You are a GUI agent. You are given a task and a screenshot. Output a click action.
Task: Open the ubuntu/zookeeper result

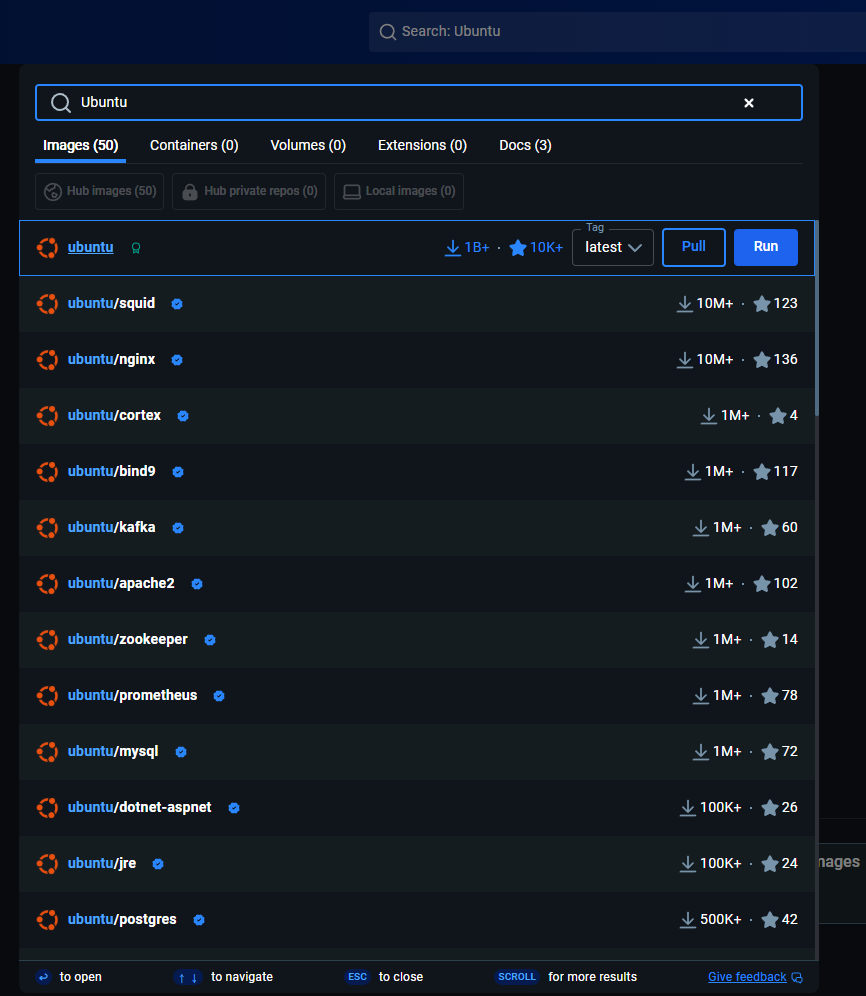[x=417, y=639]
